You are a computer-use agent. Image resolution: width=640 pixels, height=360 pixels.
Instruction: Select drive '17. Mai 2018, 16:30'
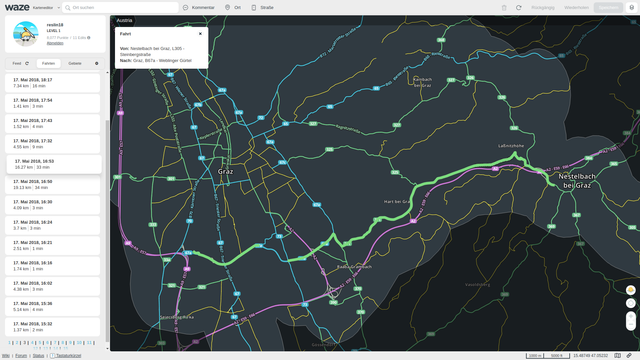(53, 205)
